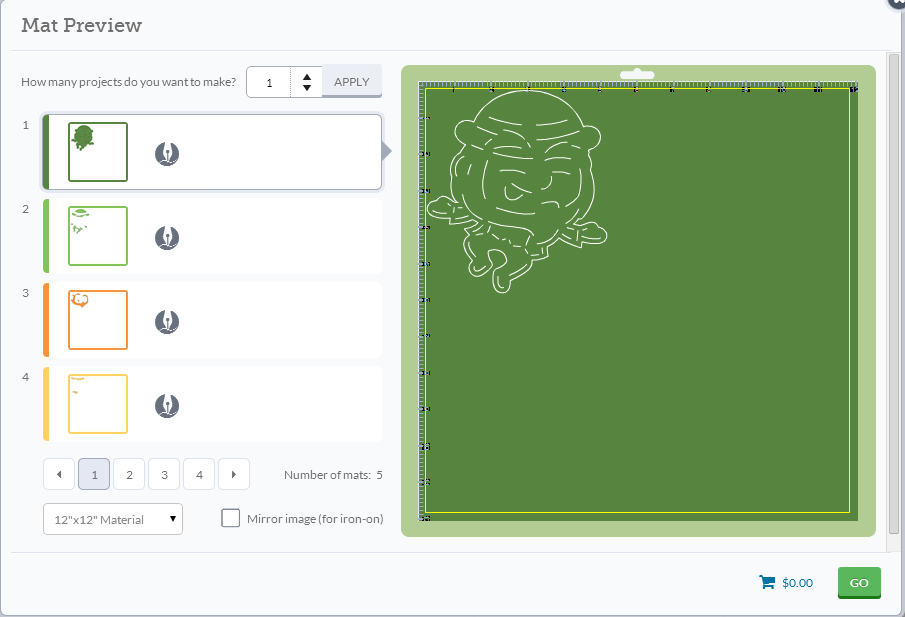Click the project quantity input field
This screenshot has height=617, width=905.
click(269, 82)
